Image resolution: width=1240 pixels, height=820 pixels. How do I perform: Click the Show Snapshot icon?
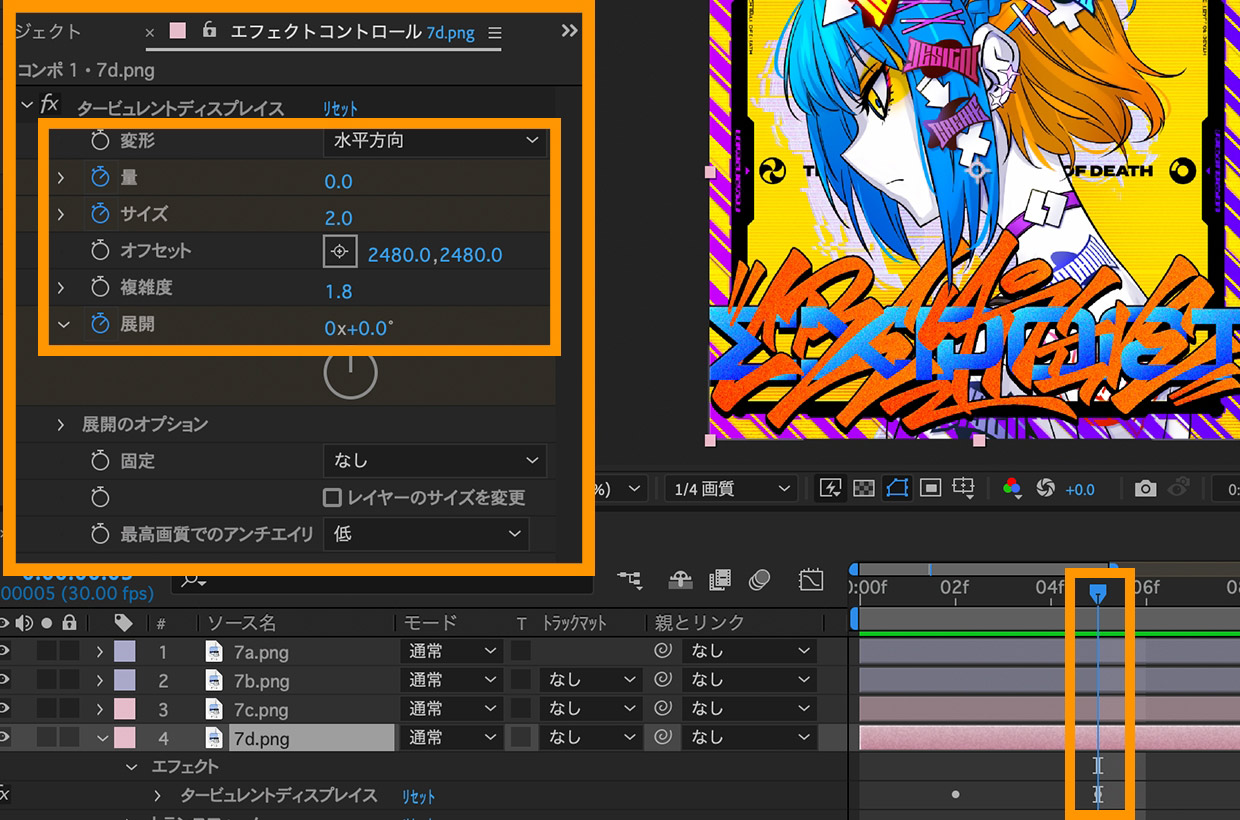tap(1178, 487)
